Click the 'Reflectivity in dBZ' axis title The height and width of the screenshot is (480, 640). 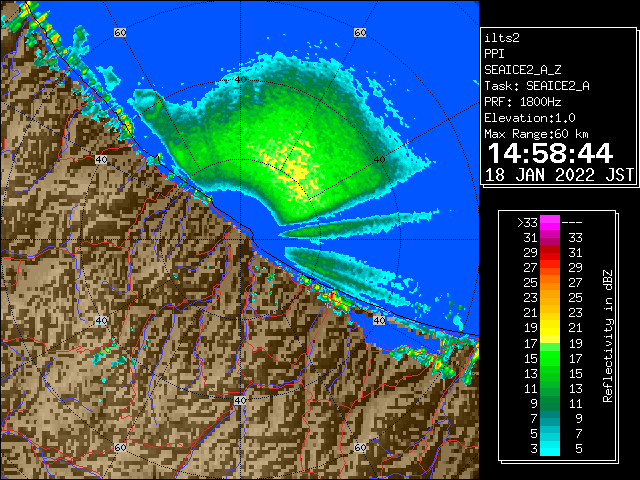[x=607, y=336]
